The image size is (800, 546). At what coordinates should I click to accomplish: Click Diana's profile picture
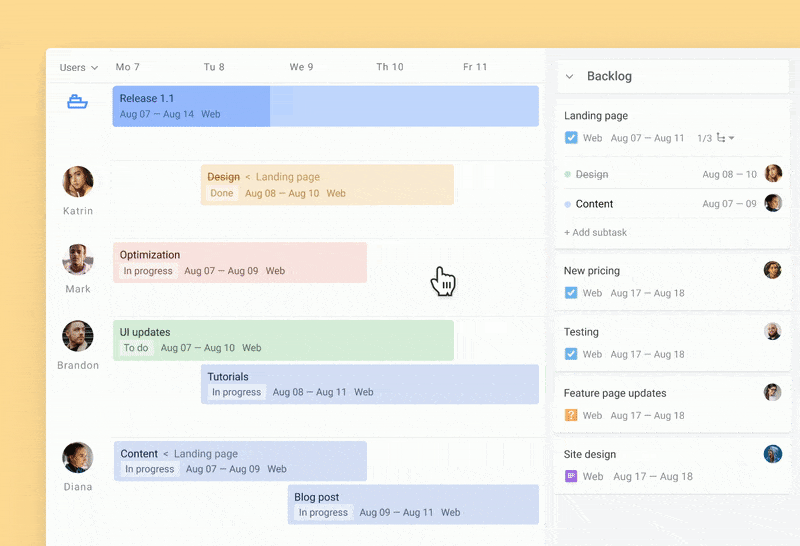pyautogui.click(x=78, y=458)
